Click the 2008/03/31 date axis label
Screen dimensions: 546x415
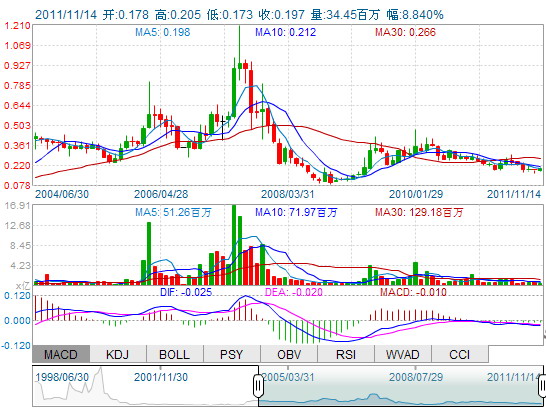point(288,194)
